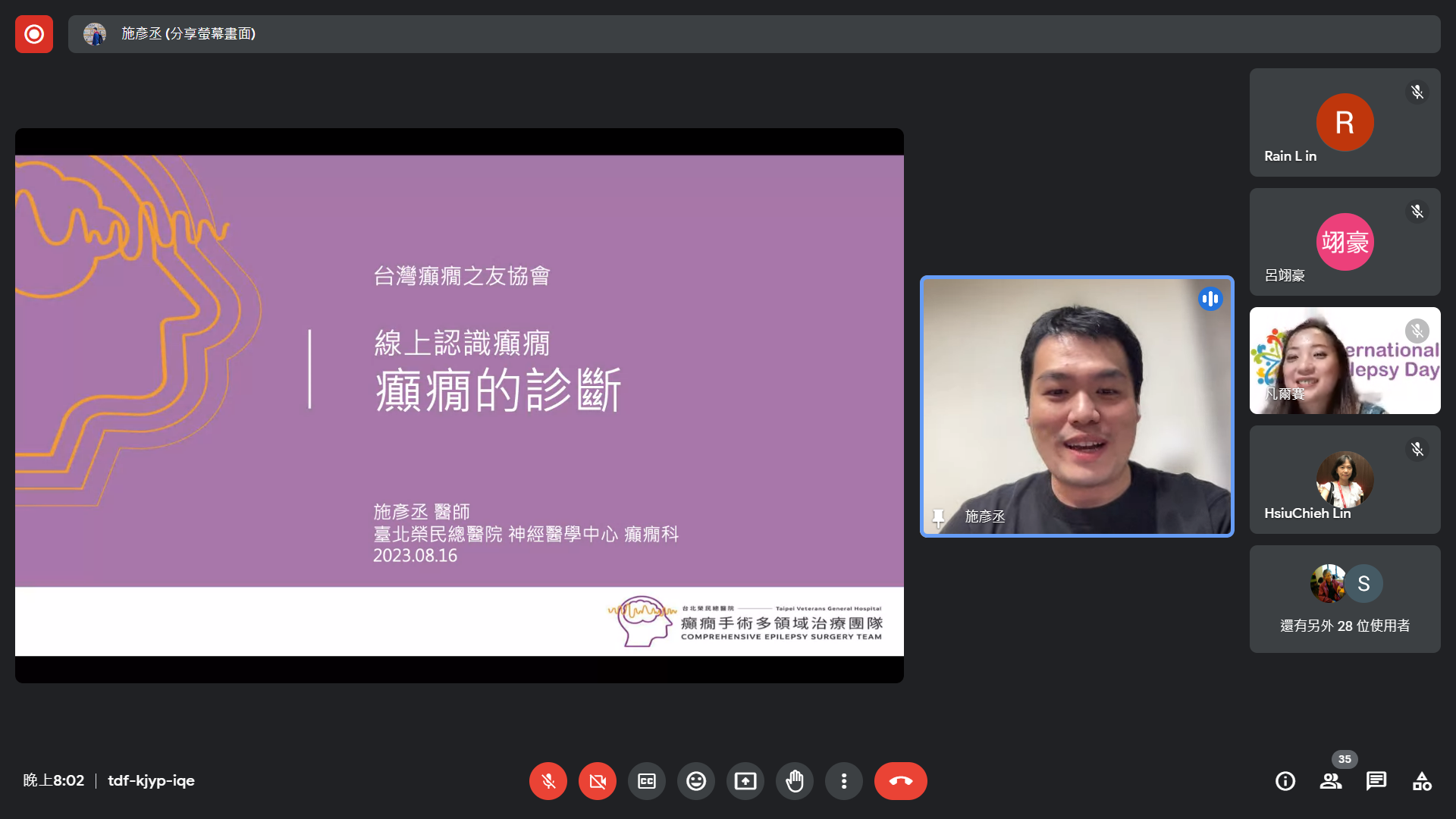
Task: Click slide text 台灣癲癇之友協會
Action: (x=462, y=276)
